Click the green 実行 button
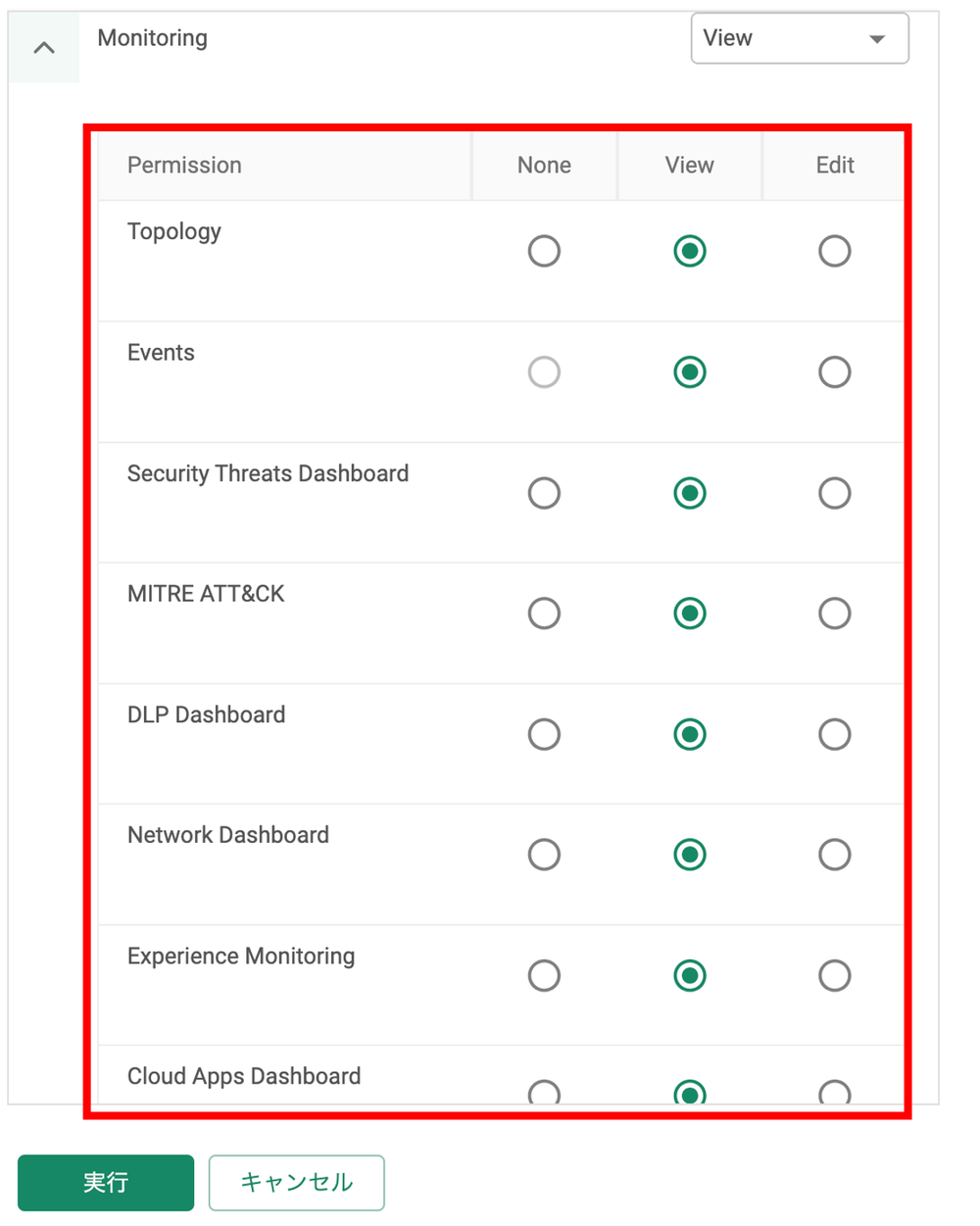The height and width of the screenshot is (1226, 980). pyautogui.click(x=106, y=1183)
